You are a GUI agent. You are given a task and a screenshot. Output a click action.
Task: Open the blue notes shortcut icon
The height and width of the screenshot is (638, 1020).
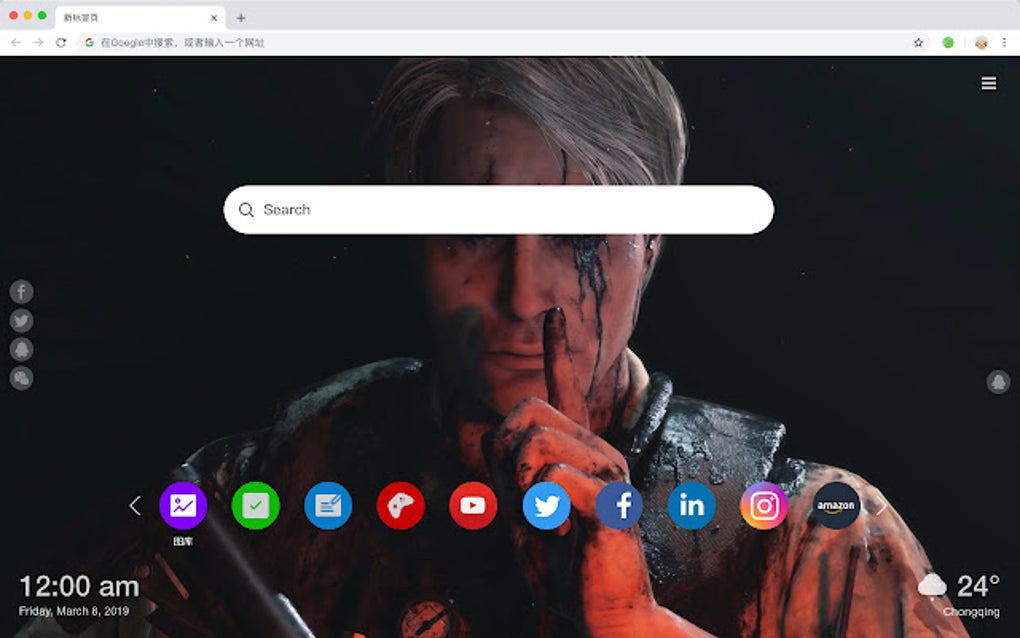click(328, 506)
